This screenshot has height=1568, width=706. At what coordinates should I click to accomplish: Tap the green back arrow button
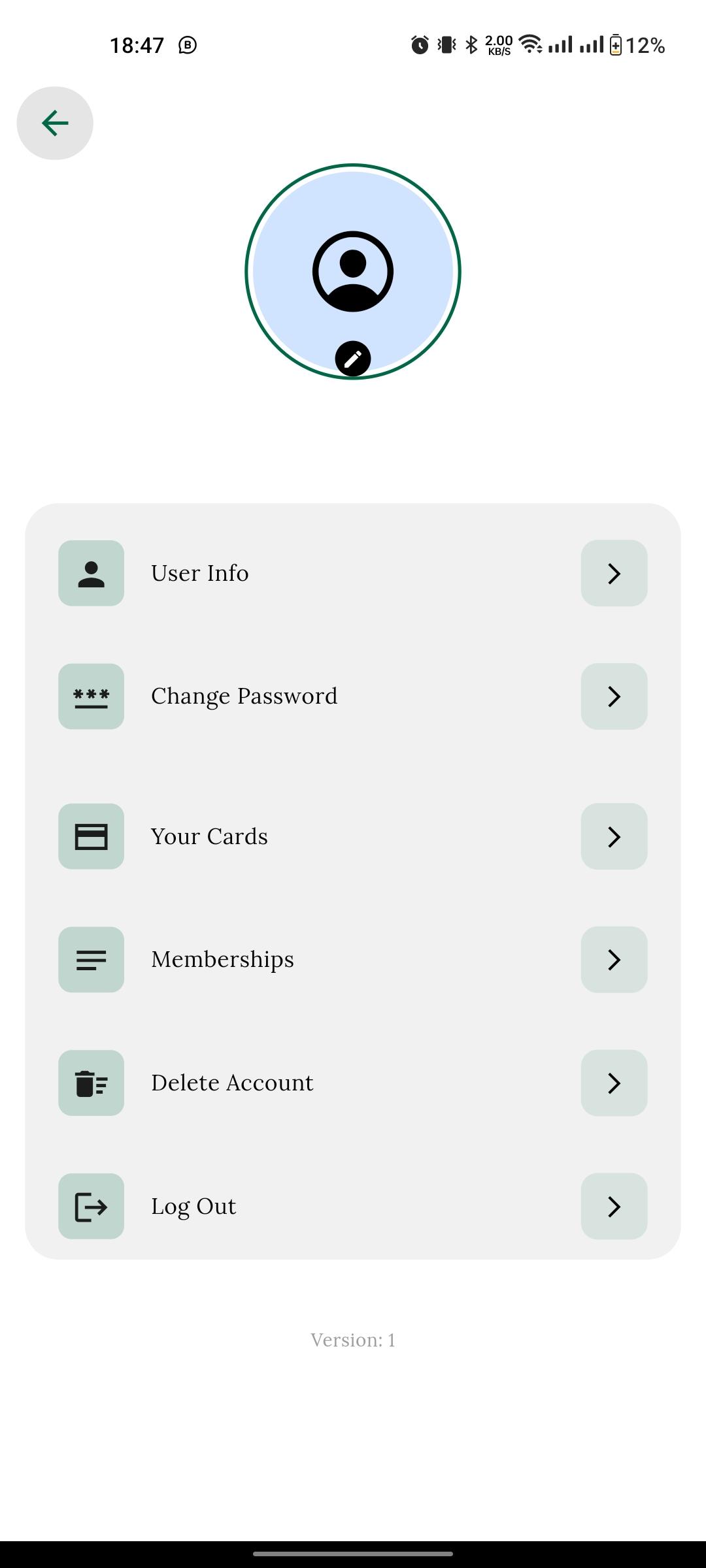coord(55,123)
